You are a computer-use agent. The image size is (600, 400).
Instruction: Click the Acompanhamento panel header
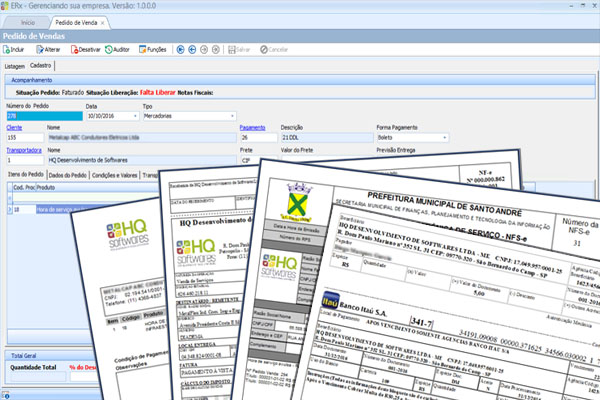tap(300, 80)
